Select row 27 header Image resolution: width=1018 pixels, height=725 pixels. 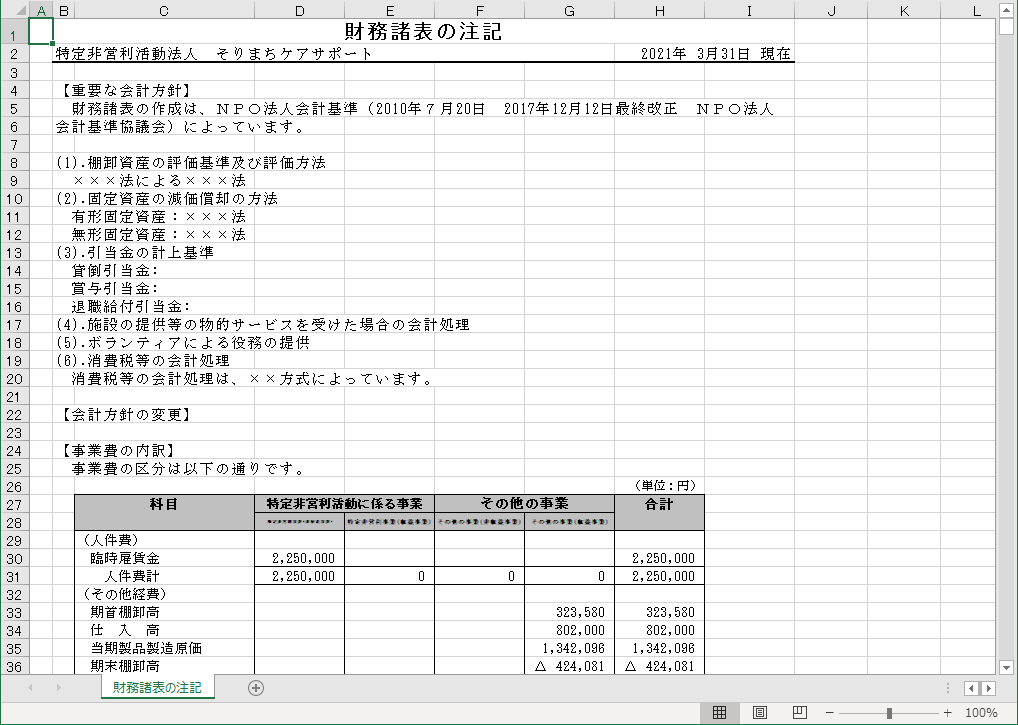(x=14, y=504)
